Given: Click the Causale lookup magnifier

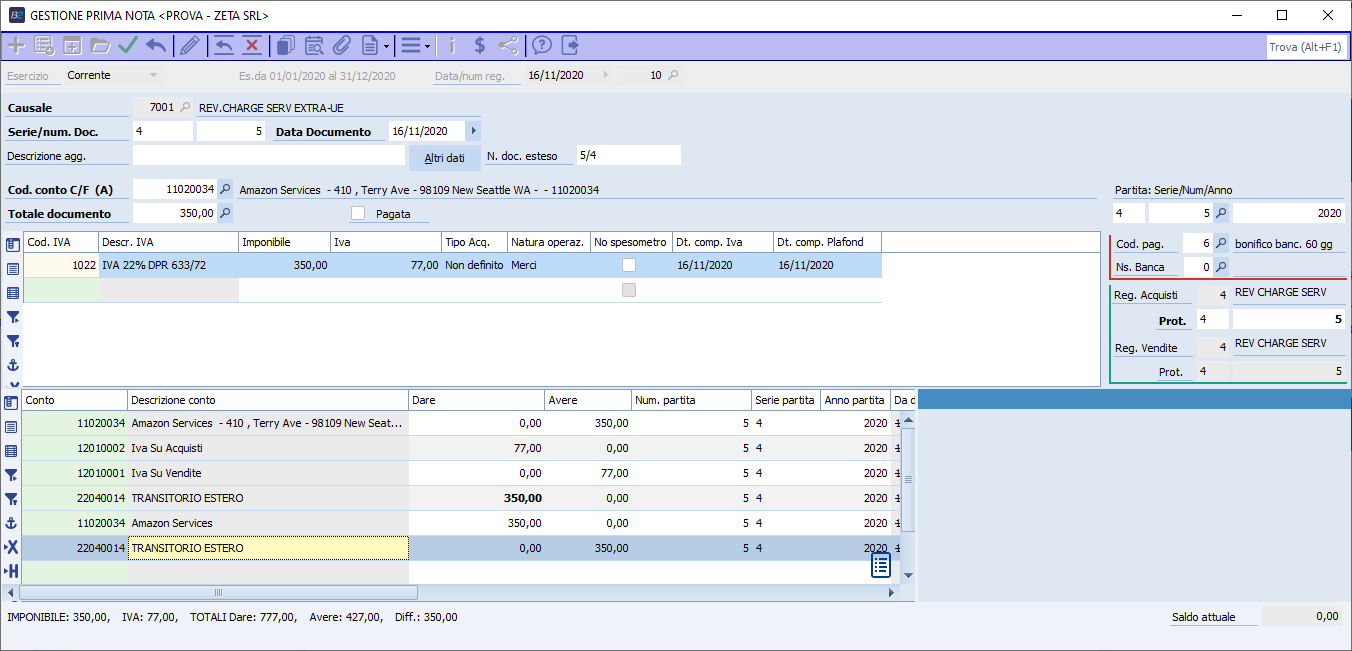Looking at the screenshot, I should [x=185, y=107].
